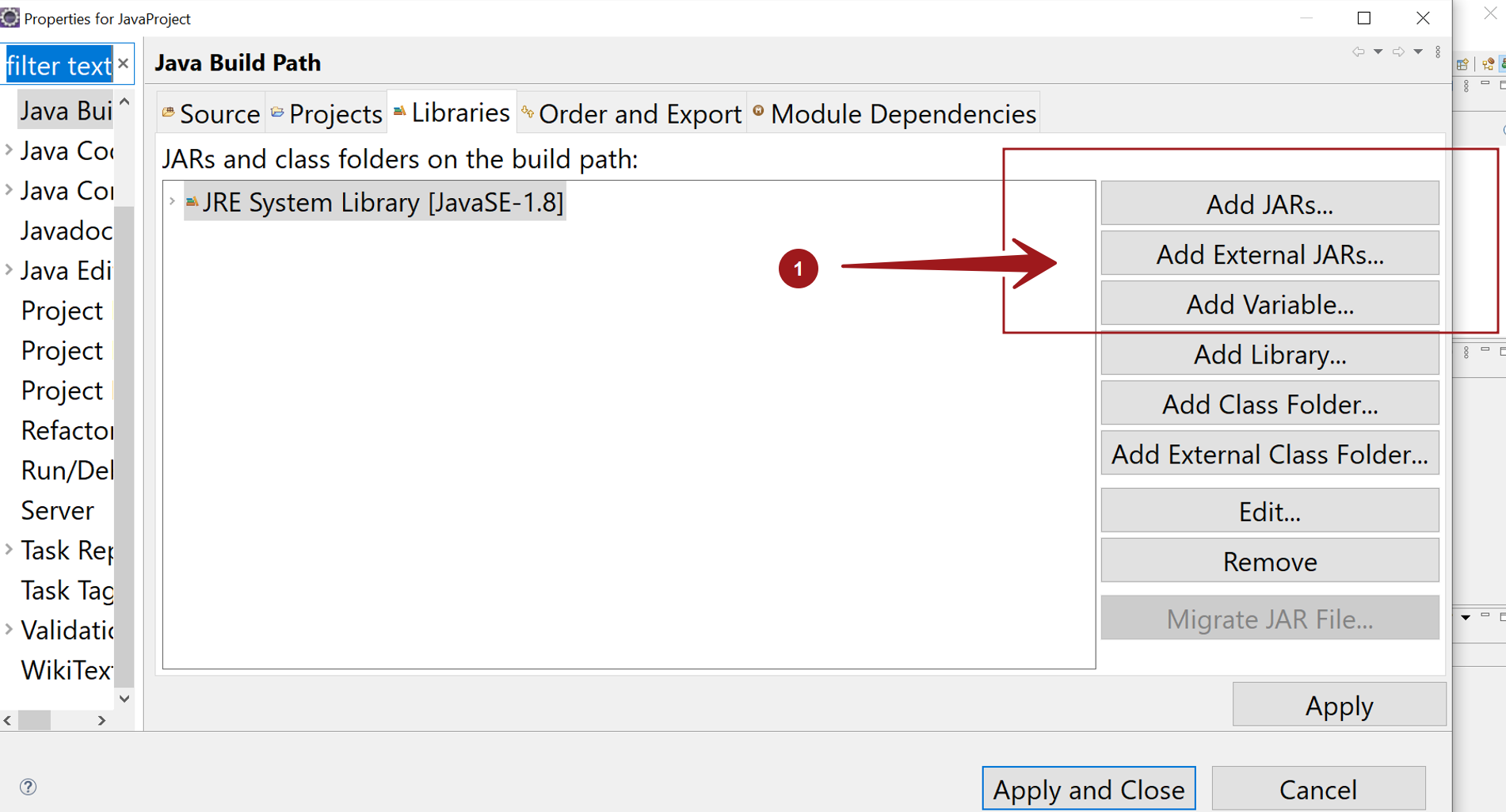
Task: Select the JRE System Library entry
Action: (x=382, y=203)
